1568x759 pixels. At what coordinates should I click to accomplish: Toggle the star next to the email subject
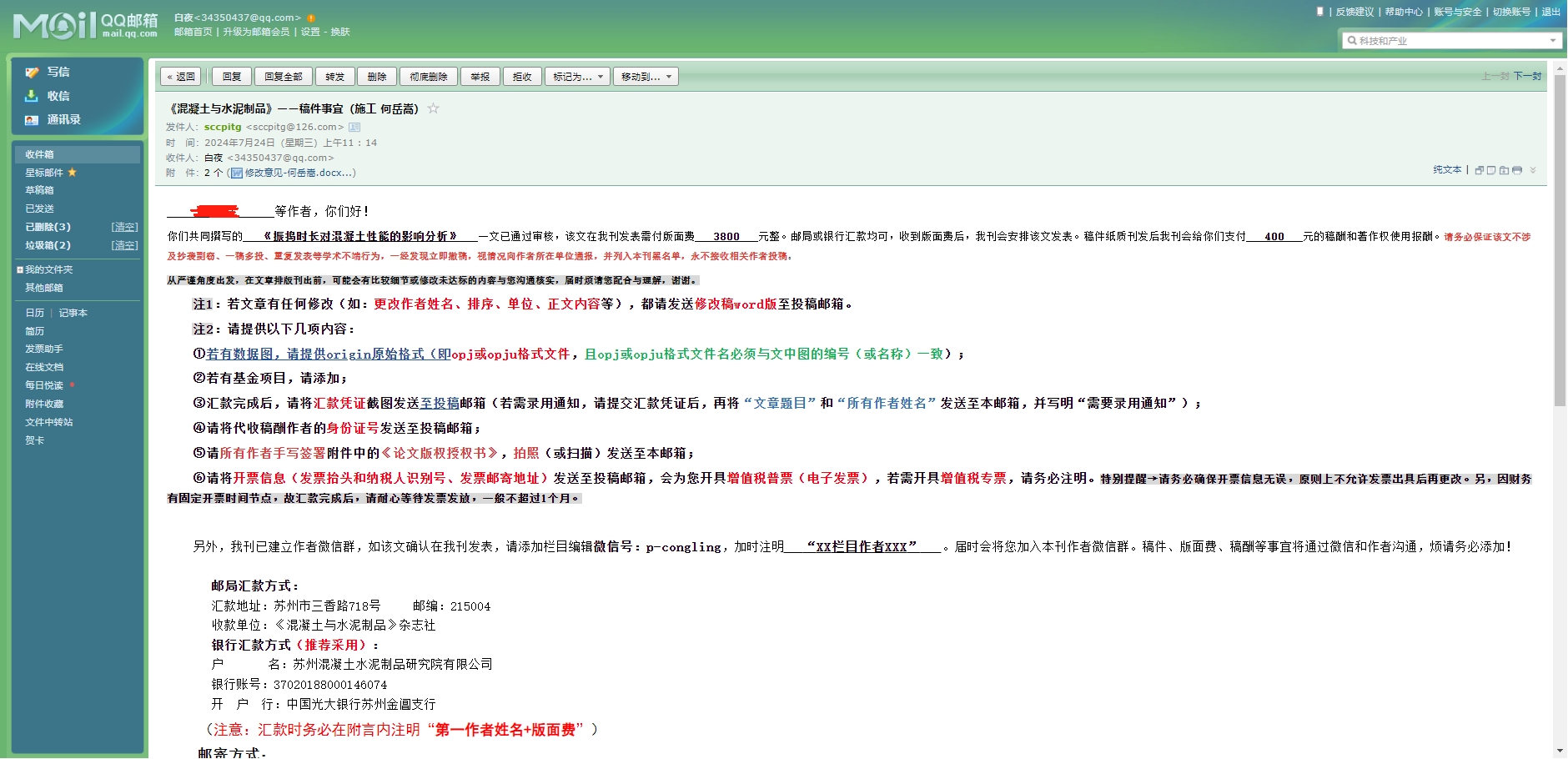[433, 108]
